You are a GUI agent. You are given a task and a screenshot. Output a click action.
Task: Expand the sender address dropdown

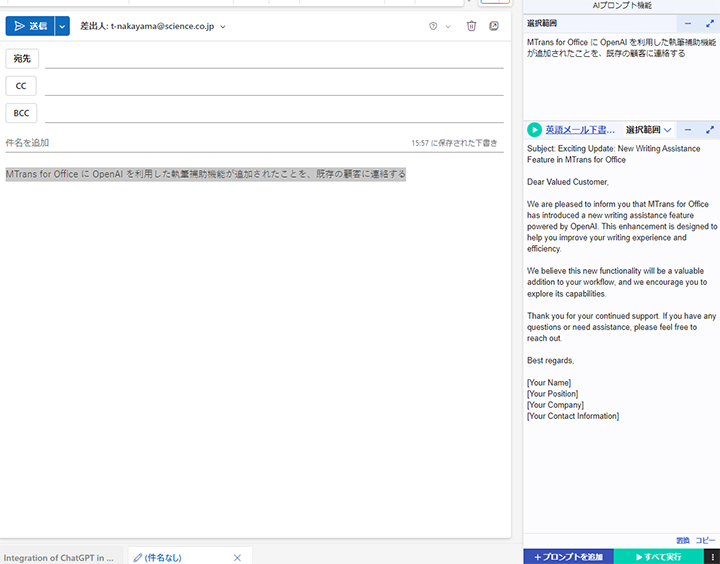(x=223, y=27)
